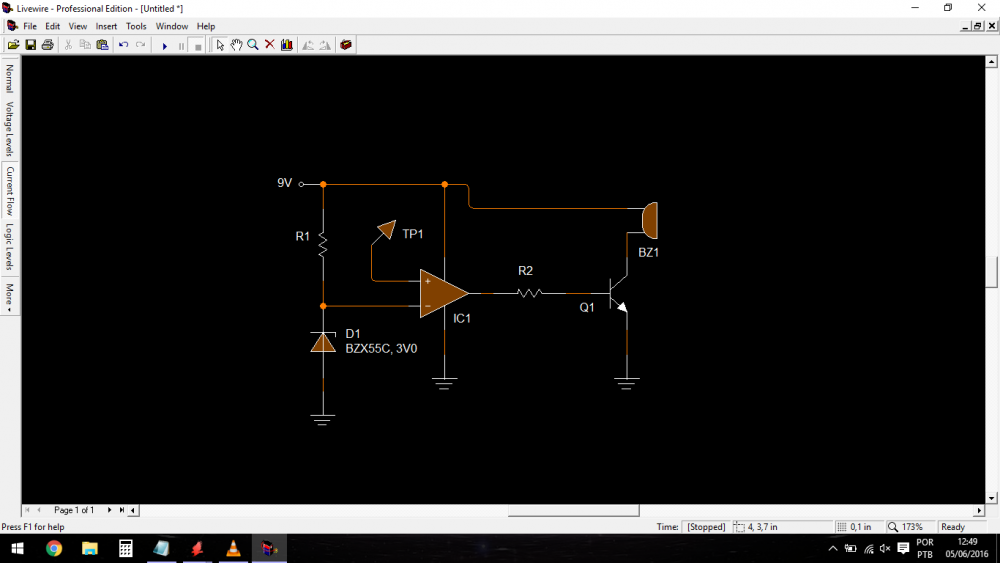This screenshot has height=563, width=1000.
Task: Open the graph chart tool
Action: pos(287,45)
